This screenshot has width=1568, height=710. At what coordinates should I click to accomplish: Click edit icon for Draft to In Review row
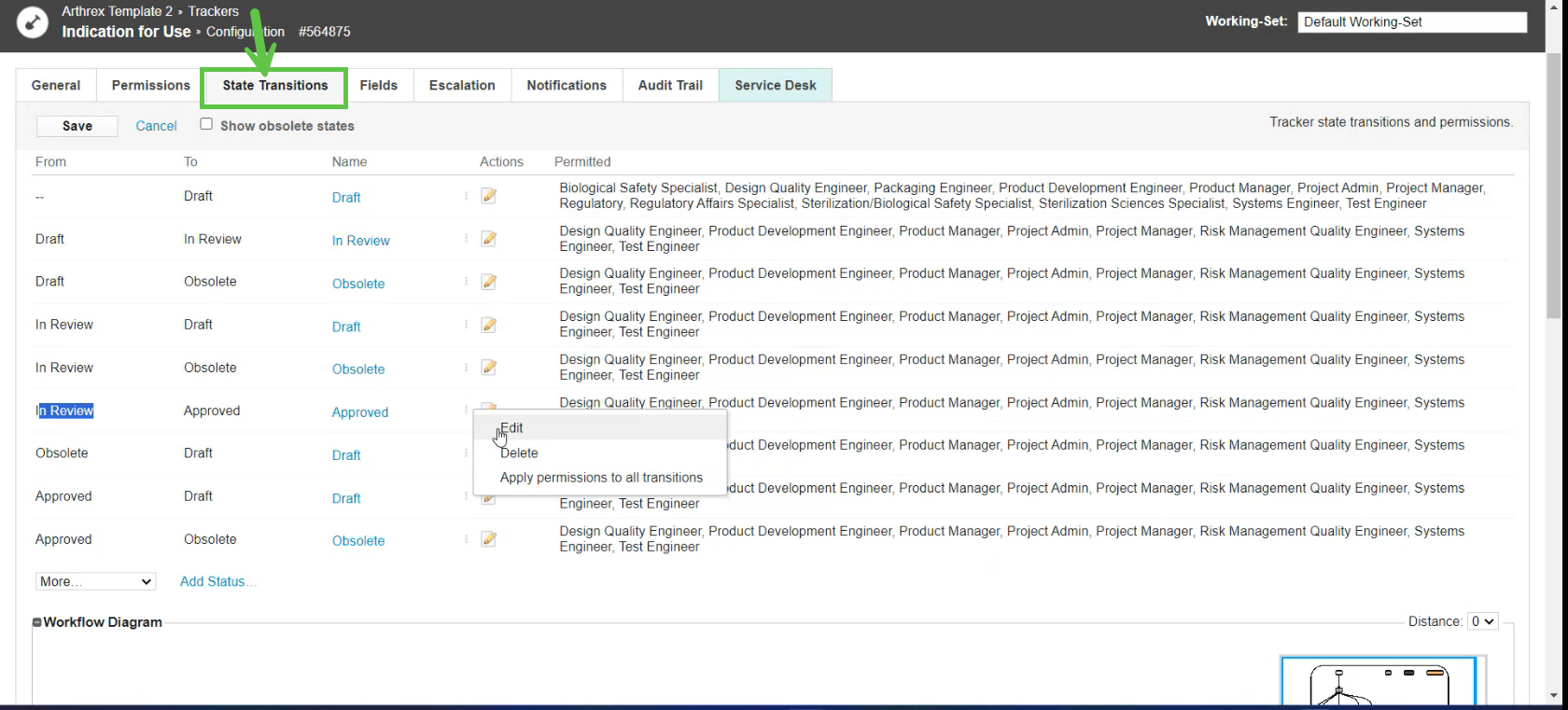click(488, 239)
